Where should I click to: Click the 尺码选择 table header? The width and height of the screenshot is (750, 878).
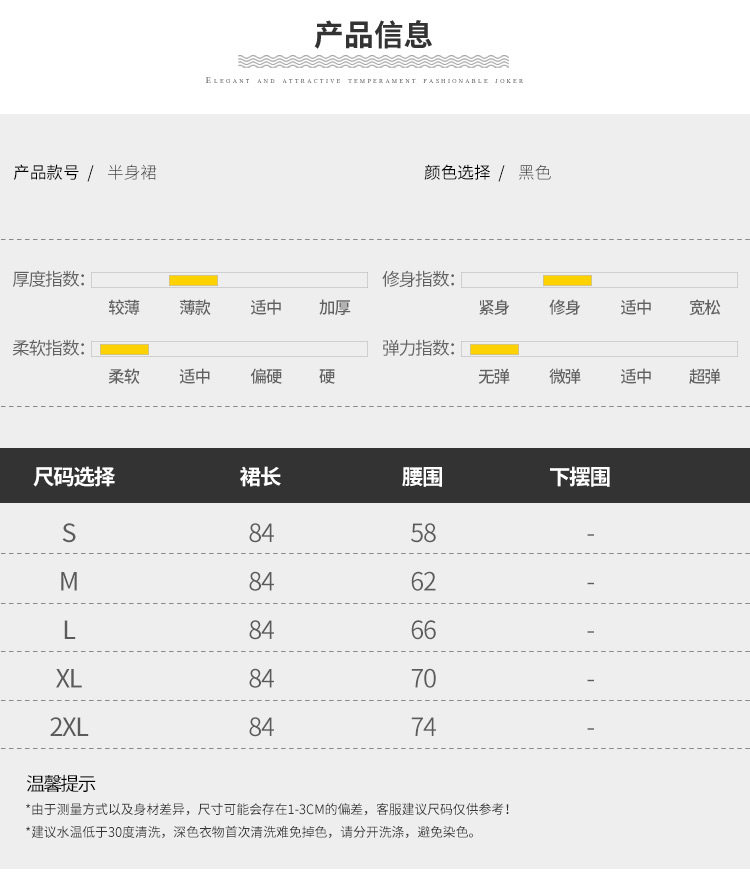pyautogui.click(x=74, y=477)
